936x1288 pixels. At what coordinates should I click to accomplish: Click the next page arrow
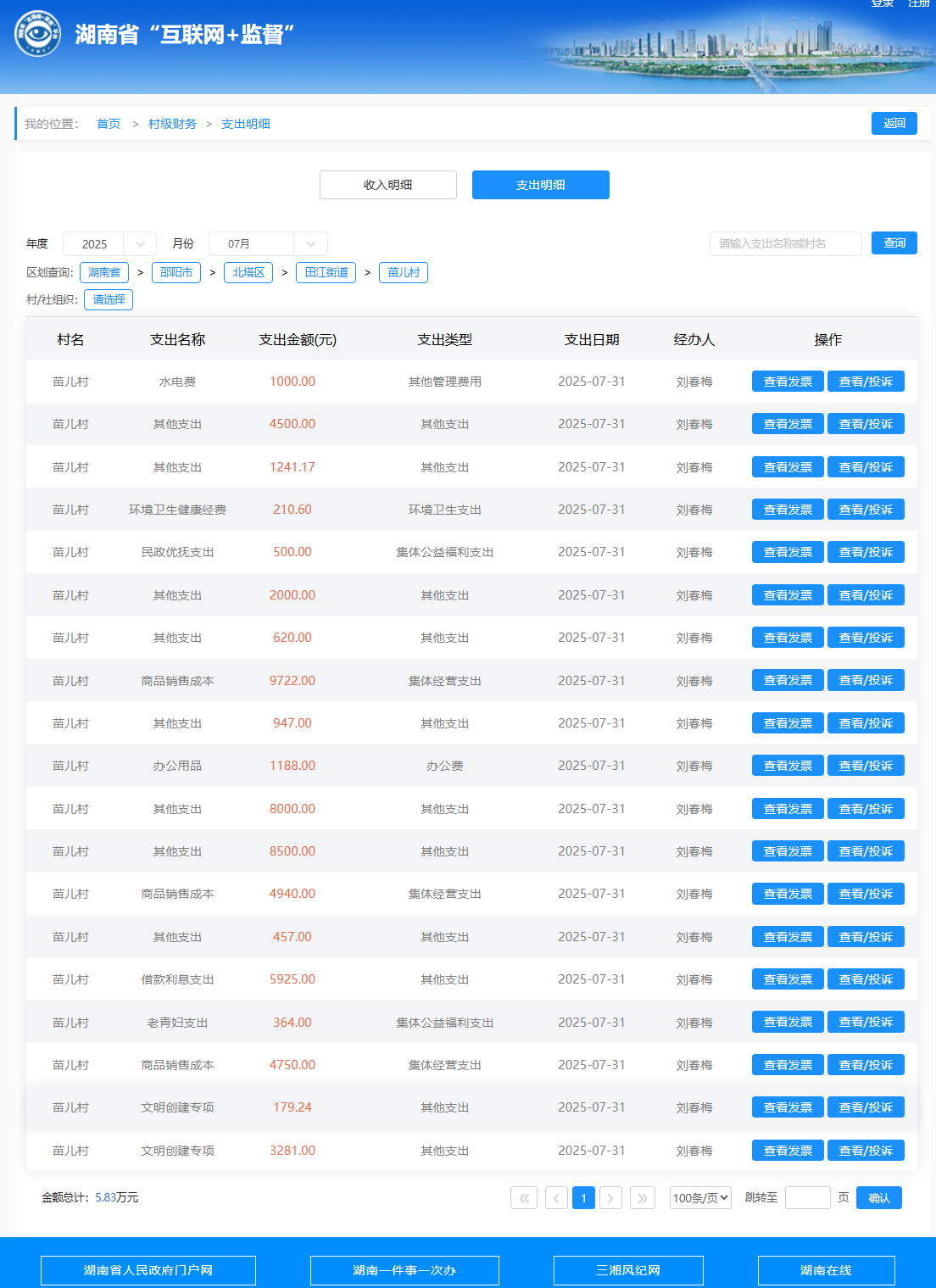[x=610, y=1197]
